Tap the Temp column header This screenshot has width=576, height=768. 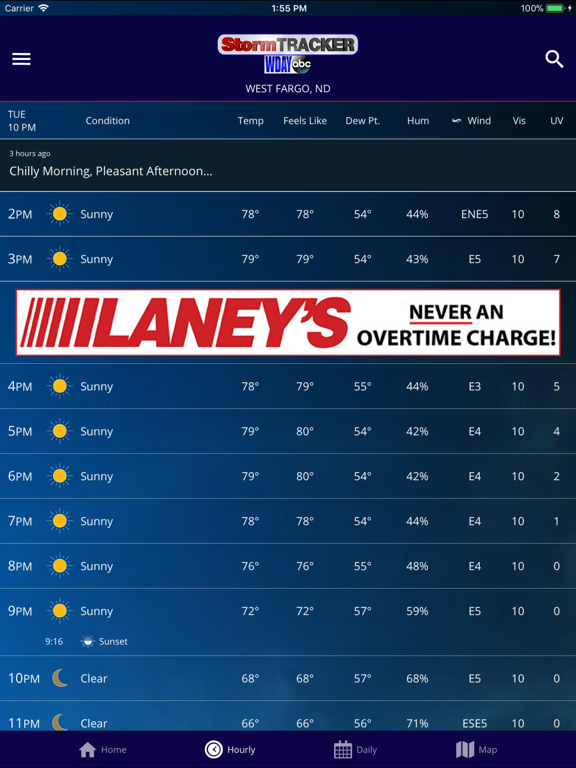pyautogui.click(x=250, y=120)
